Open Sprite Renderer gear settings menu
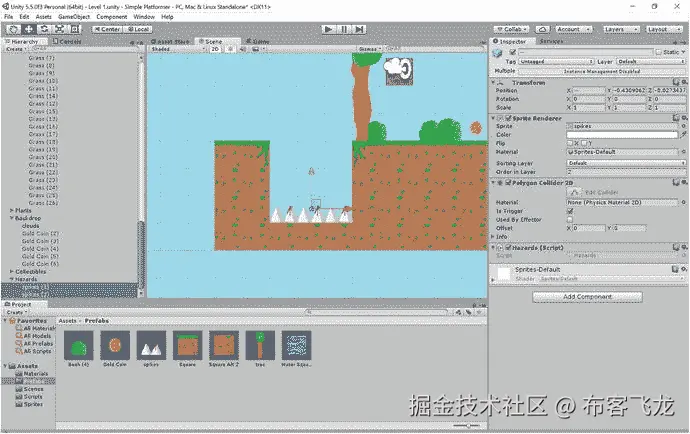This screenshot has height=434, width=690. [x=684, y=118]
